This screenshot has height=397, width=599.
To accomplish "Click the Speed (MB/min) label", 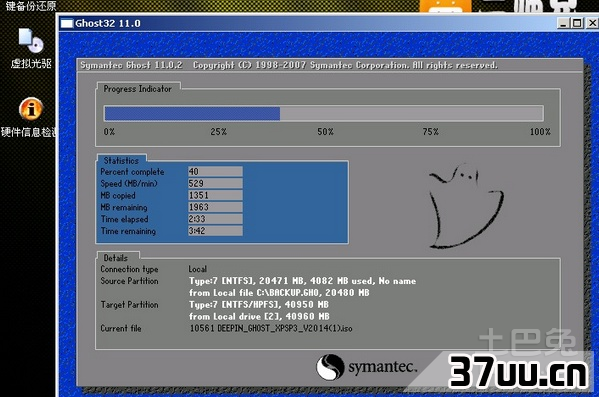I will 129,183.
